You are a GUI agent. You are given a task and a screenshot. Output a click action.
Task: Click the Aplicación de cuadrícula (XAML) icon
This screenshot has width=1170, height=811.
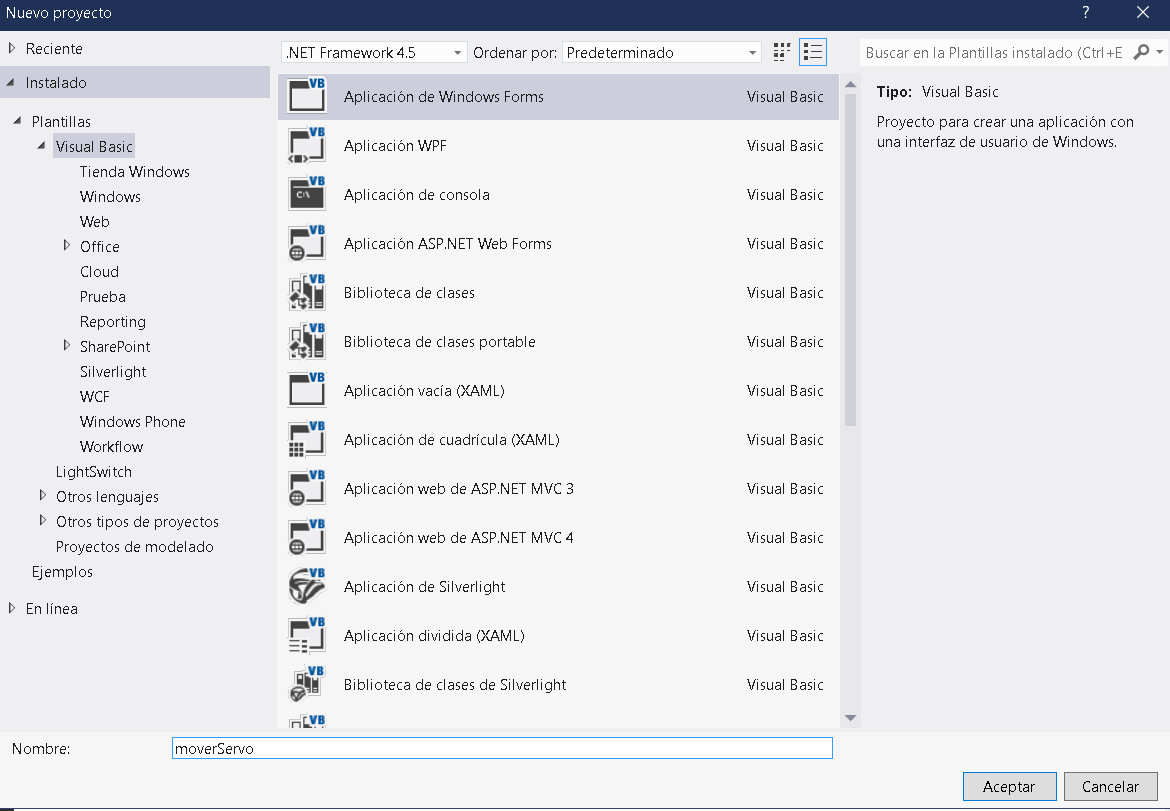click(307, 439)
